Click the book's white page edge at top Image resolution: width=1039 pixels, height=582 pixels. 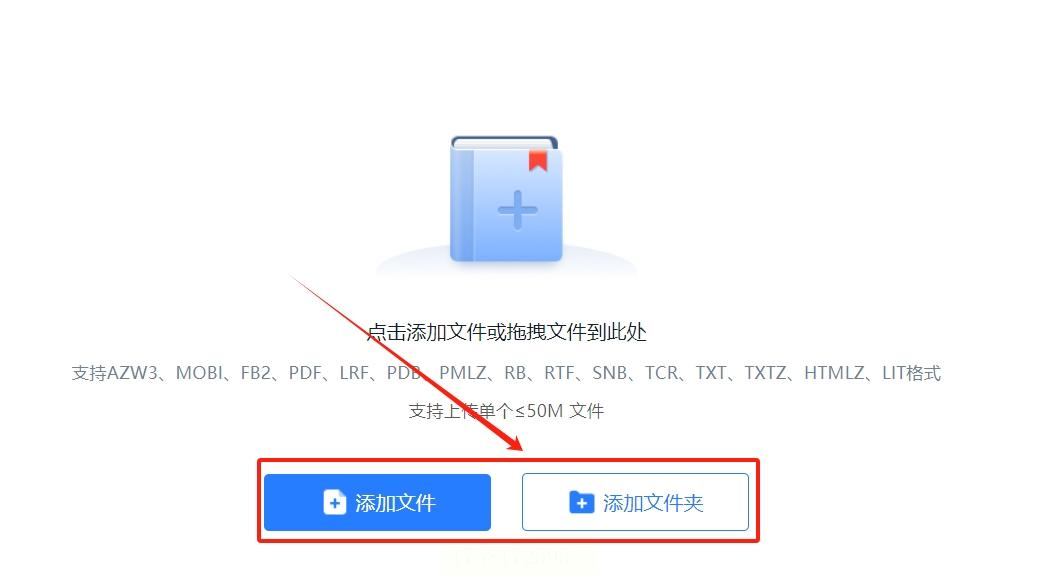coord(505,143)
